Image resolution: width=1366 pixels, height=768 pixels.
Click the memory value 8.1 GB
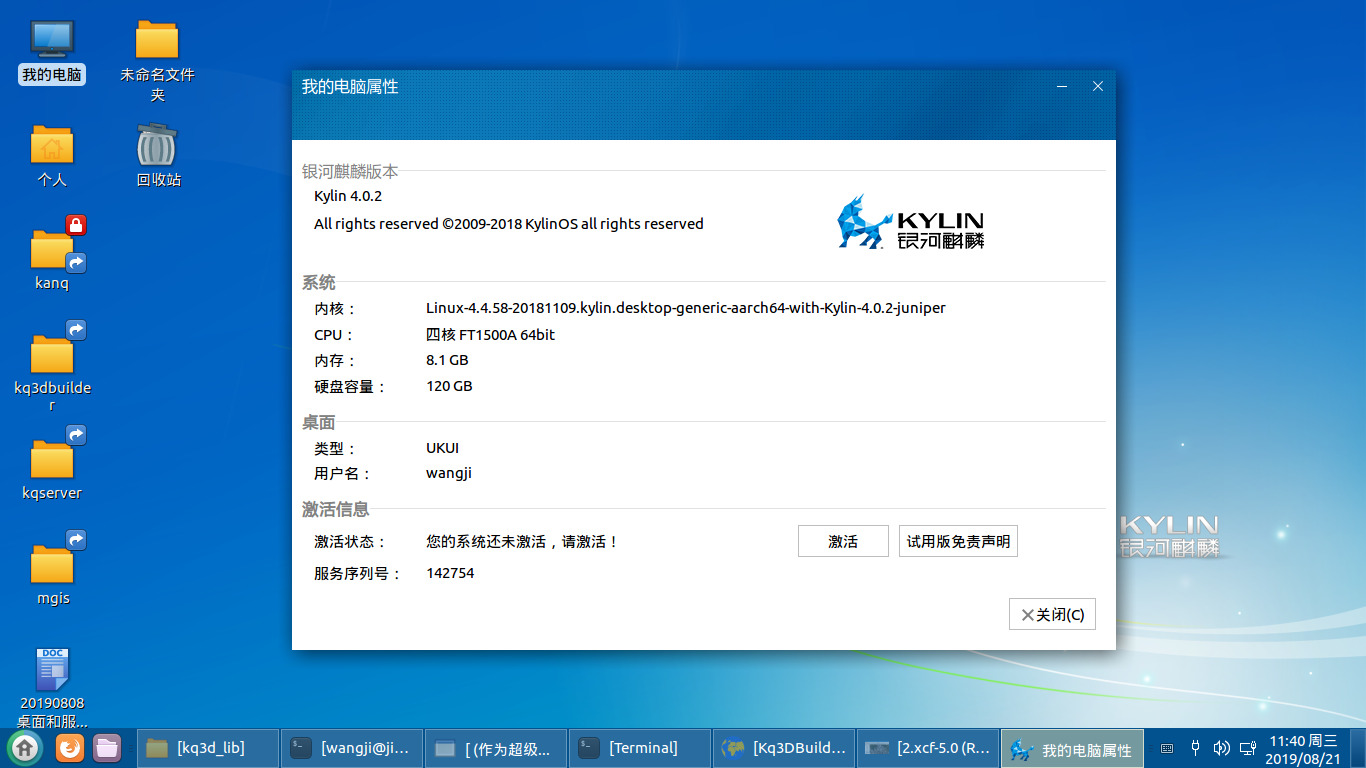pyautogui.click(x=447, y=360)
